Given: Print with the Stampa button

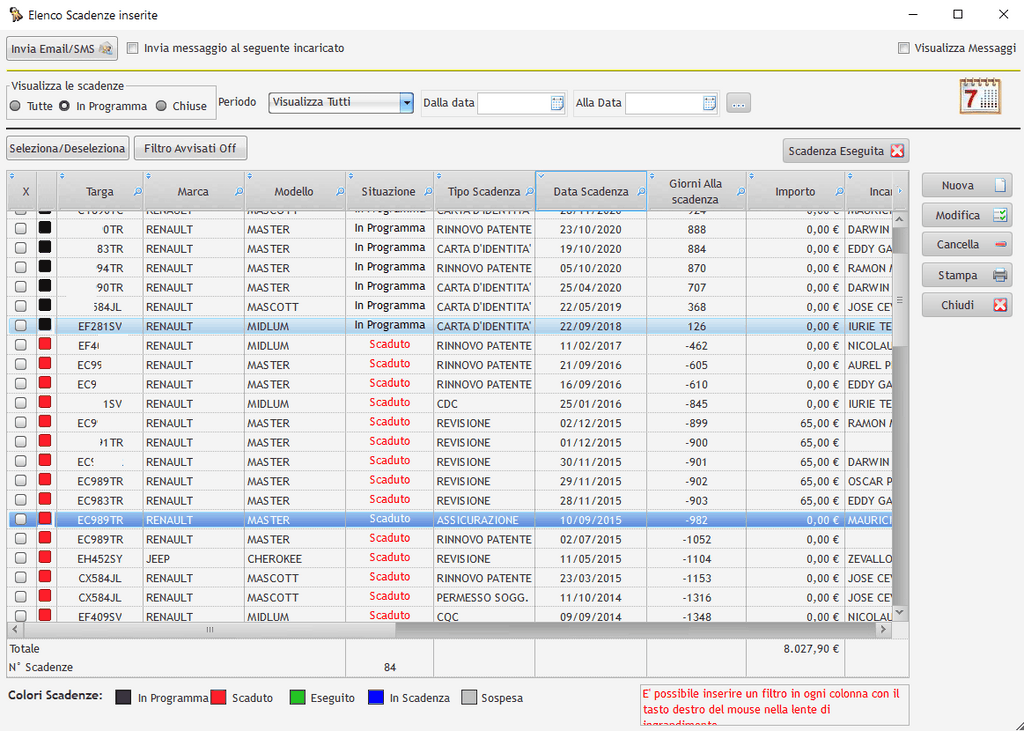Looking at the screenshot, I should [x=967, y=275].
